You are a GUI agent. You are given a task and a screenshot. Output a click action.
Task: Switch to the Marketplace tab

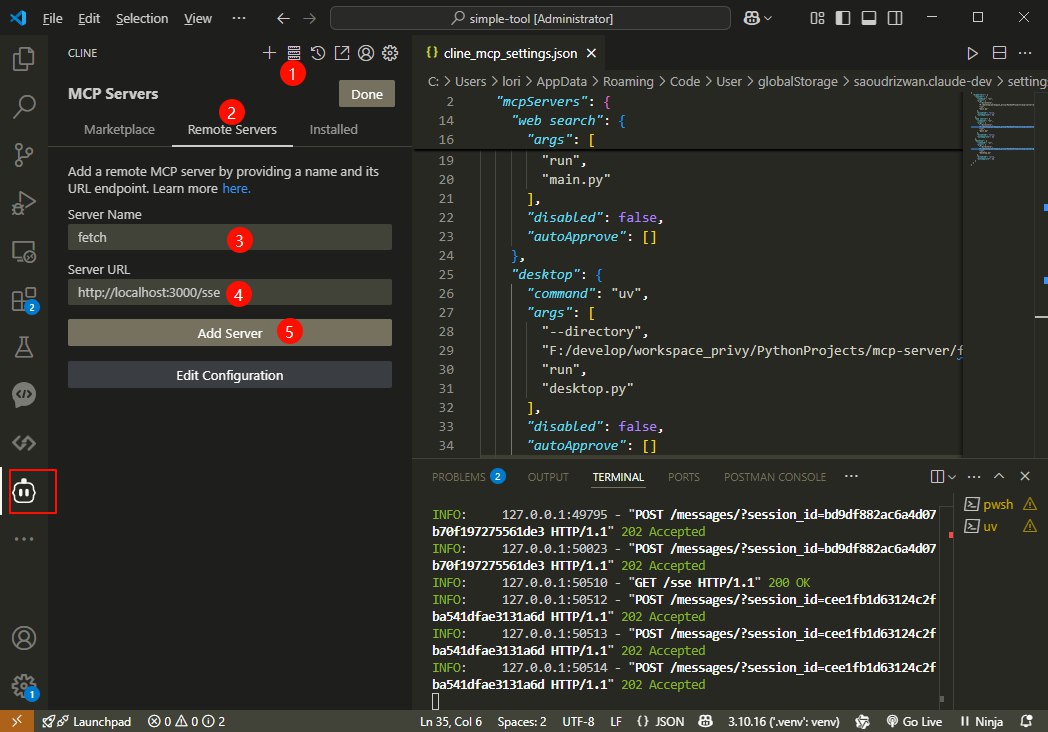(x=119, y=129)
